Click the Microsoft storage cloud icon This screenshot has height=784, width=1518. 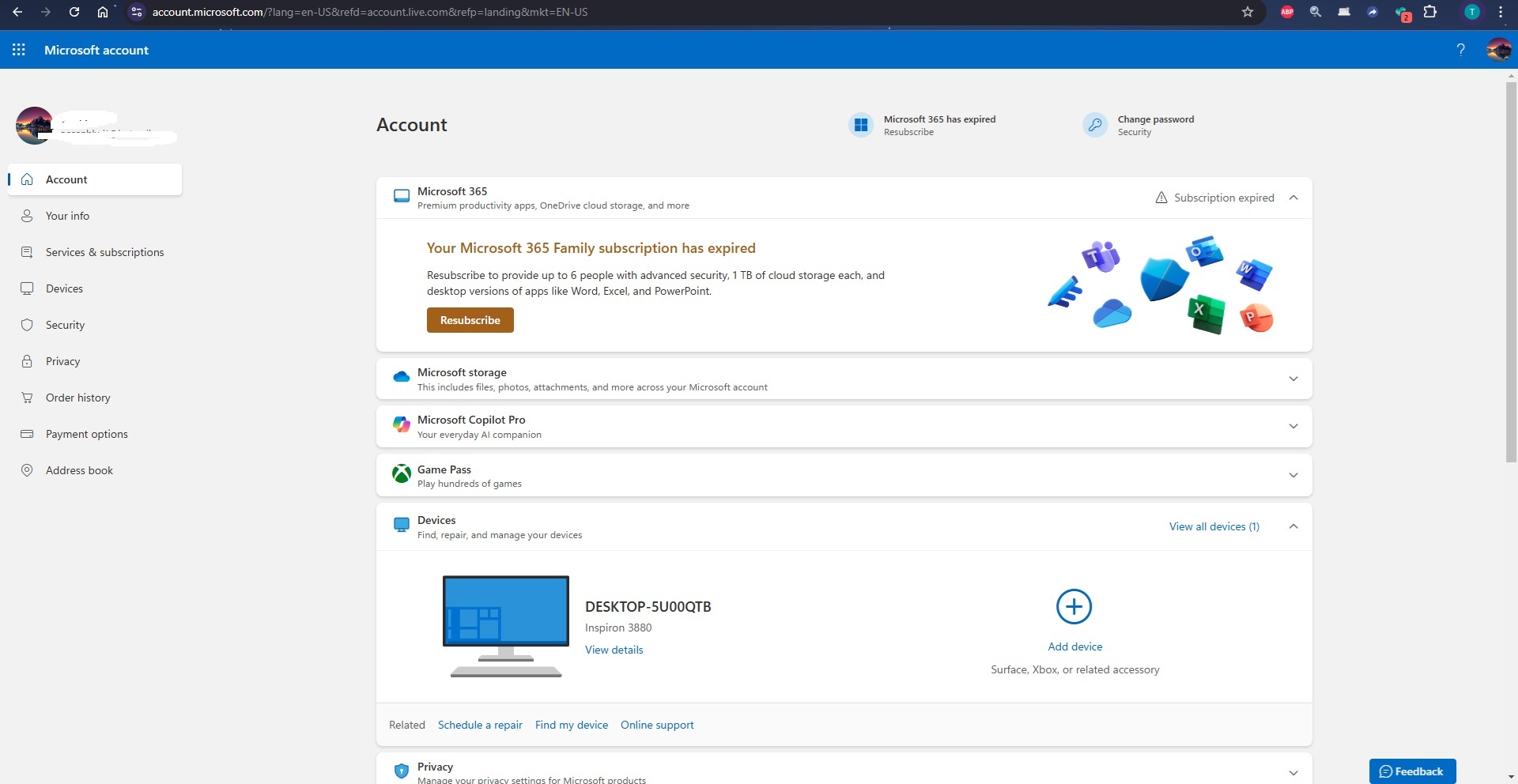click(402, 377)
